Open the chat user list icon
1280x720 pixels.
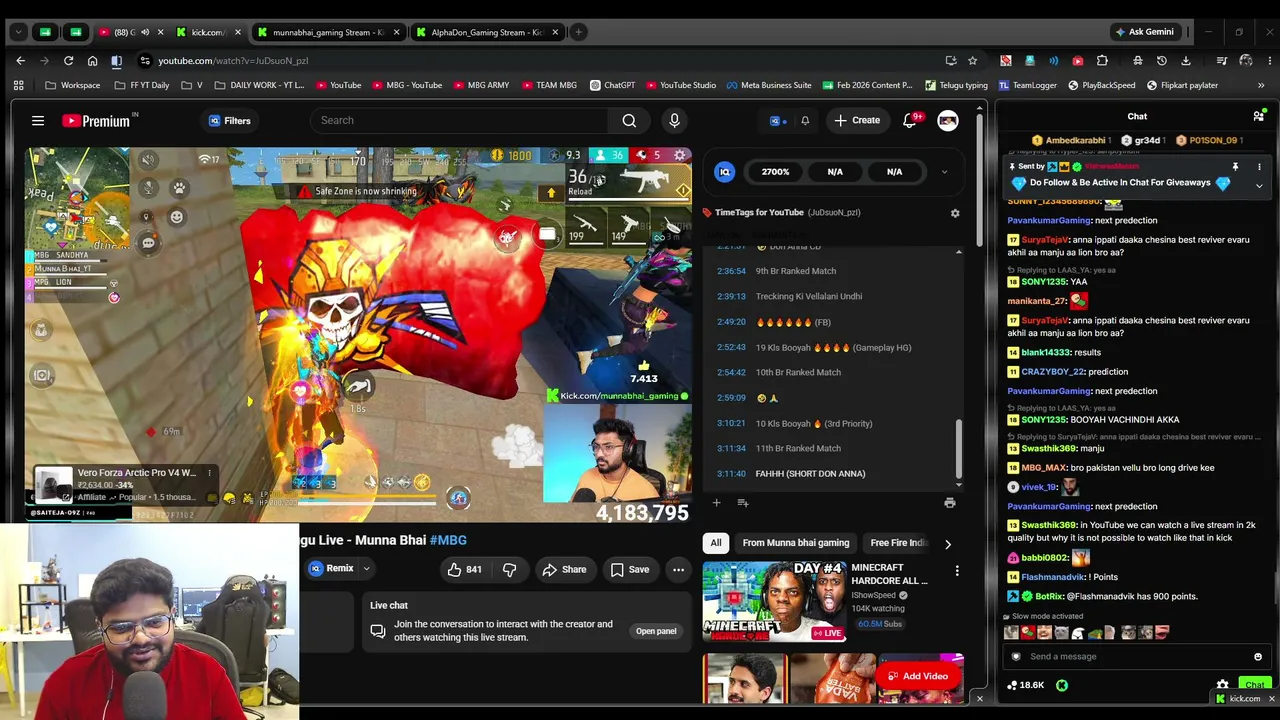[x=1258, y=117]
